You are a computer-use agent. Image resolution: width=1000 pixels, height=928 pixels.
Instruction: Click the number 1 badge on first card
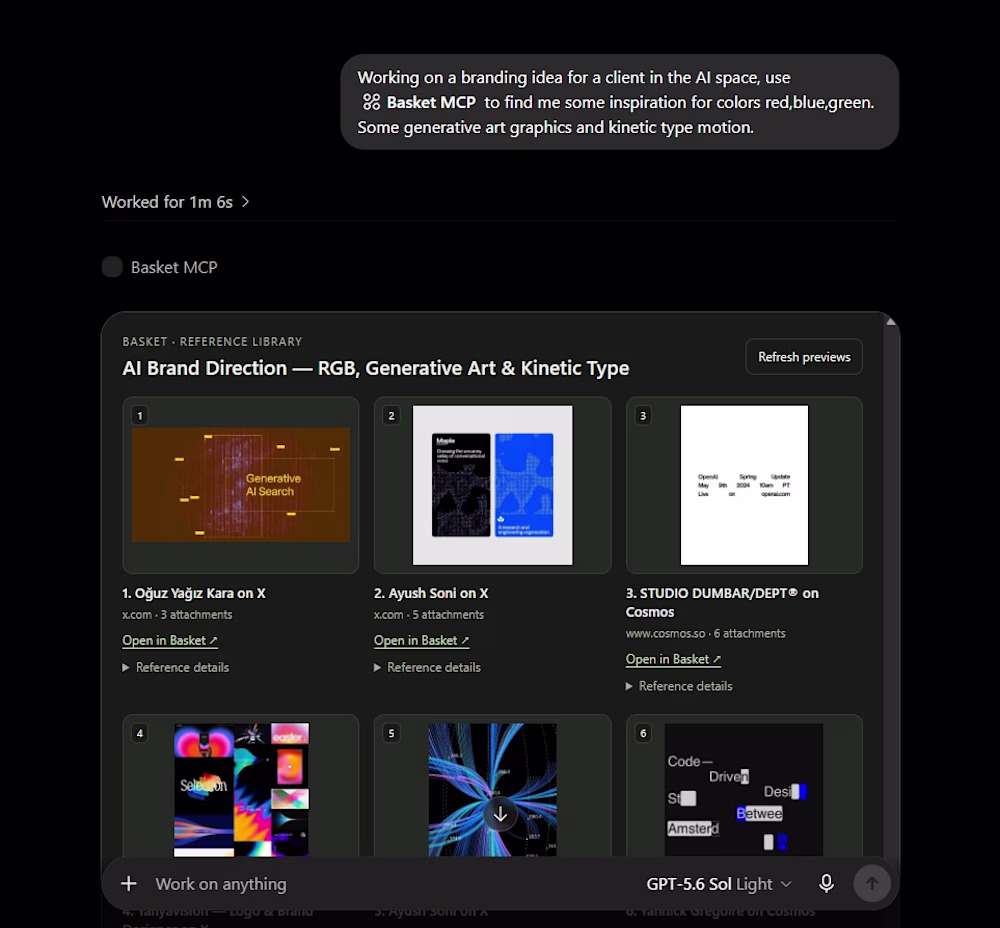tap(140, 416)
